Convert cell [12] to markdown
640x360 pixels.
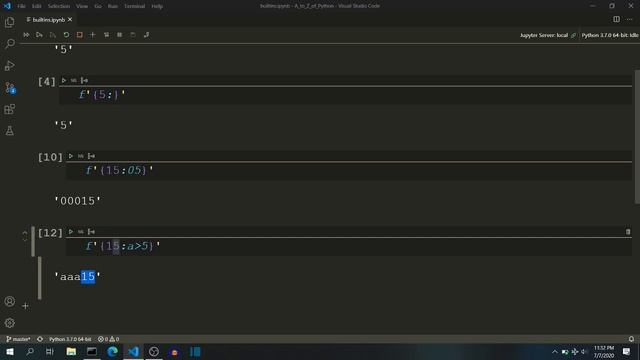coord(81,232)
